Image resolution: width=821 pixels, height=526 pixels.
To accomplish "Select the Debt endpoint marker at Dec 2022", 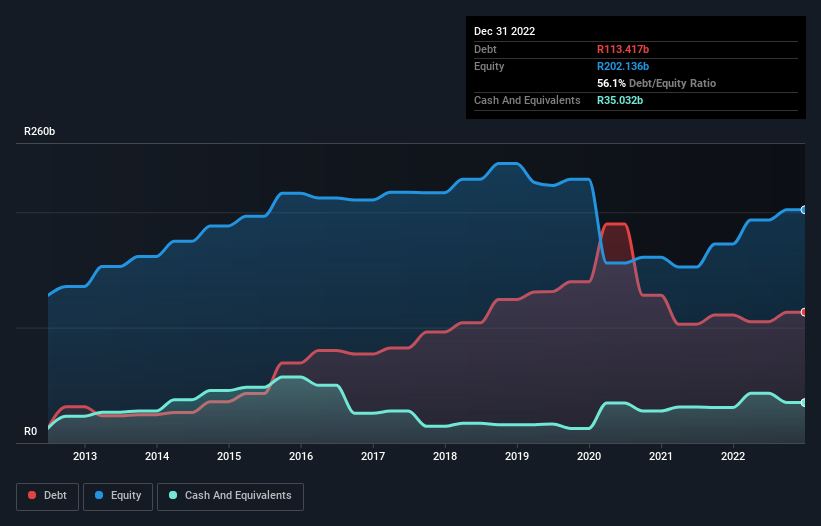I will pos(804,312).
